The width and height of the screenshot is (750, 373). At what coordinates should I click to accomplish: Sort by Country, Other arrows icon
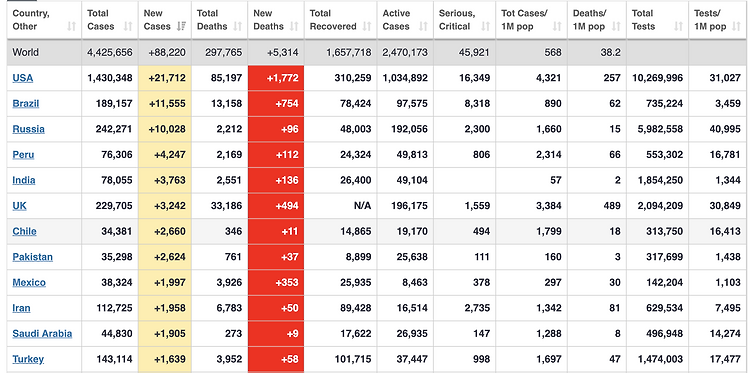click(71, 26)
